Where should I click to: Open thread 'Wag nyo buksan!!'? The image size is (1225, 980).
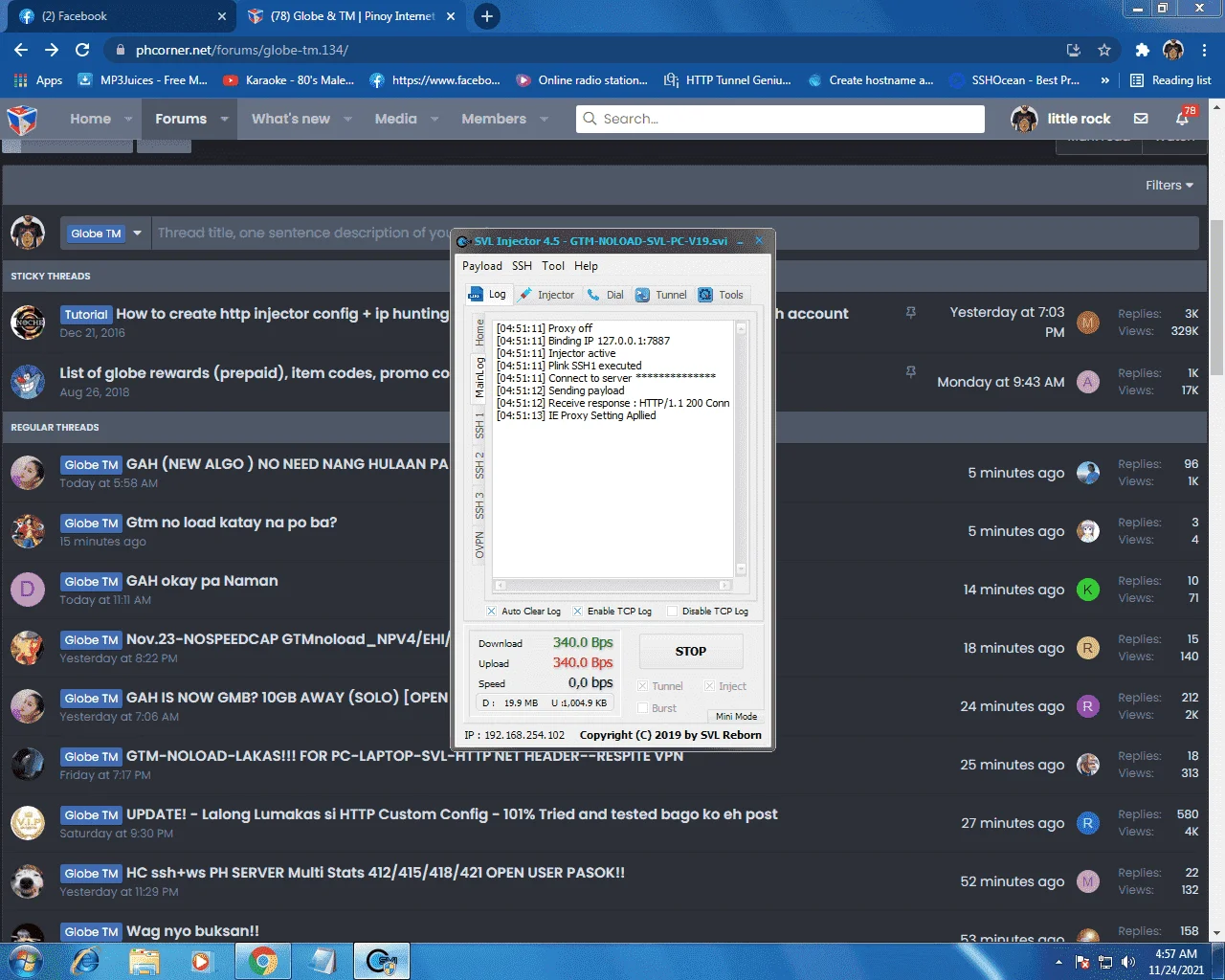192,931
